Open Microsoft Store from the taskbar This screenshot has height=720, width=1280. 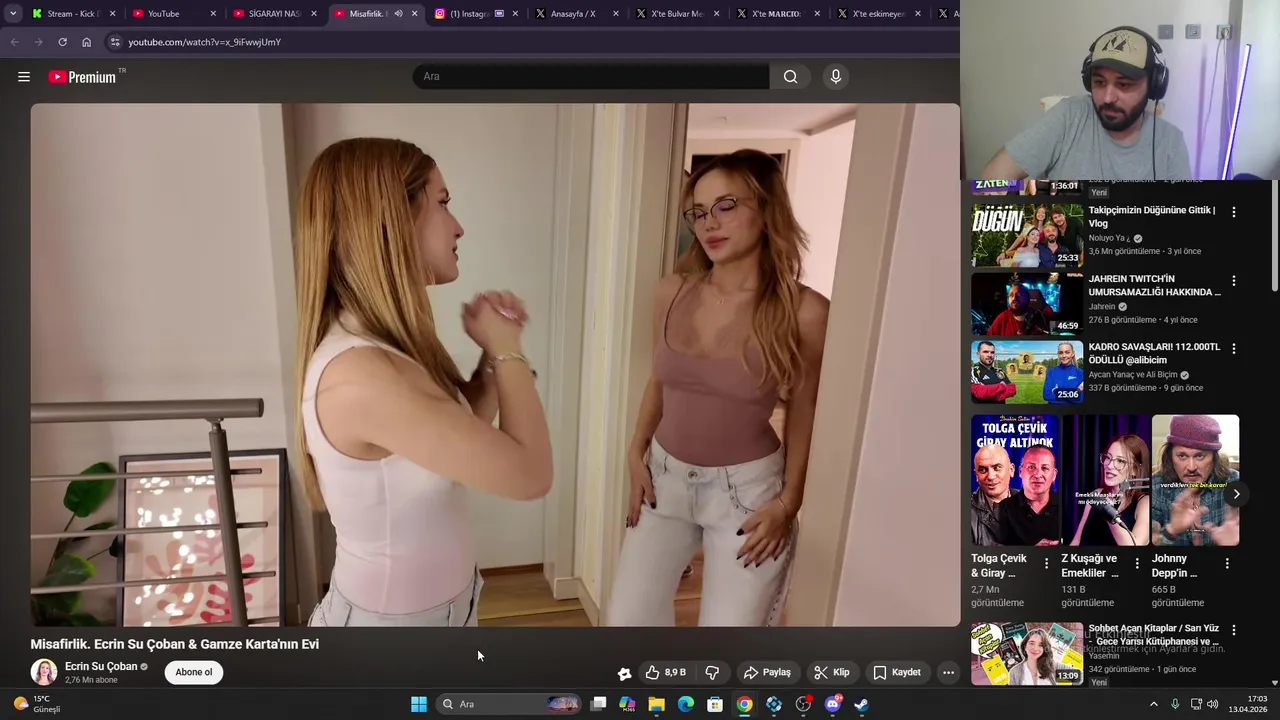tap(715, 704)
